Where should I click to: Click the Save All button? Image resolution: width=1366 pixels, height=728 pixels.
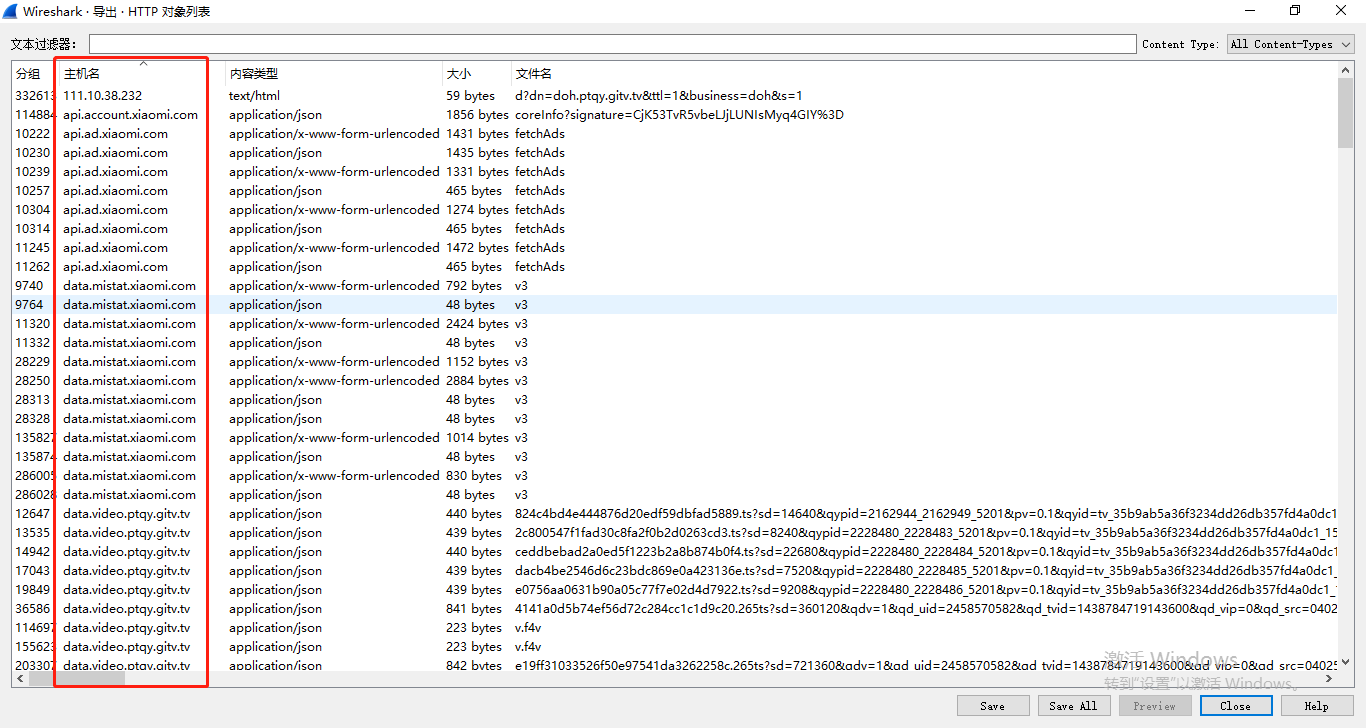[x=1074, y=706]
